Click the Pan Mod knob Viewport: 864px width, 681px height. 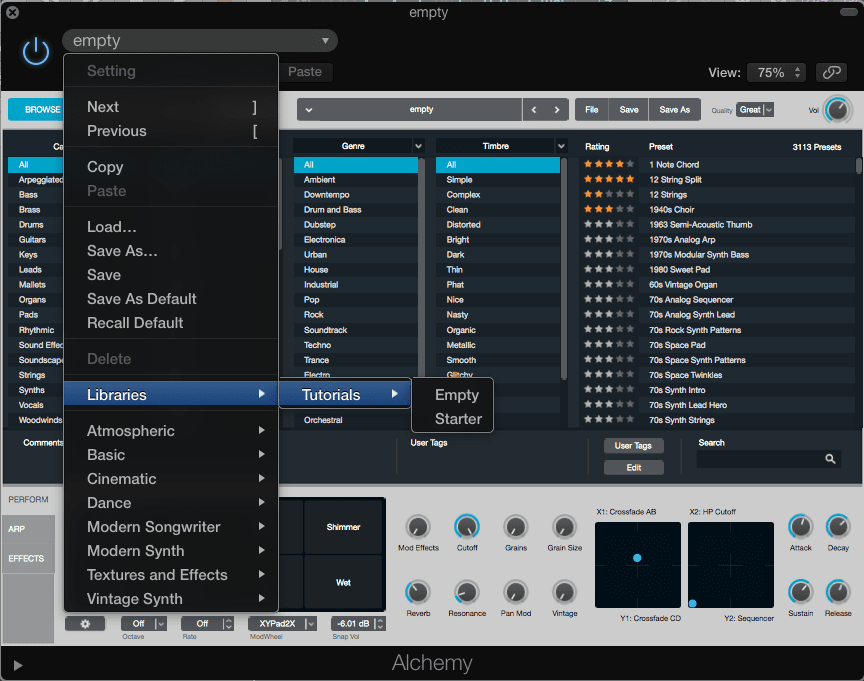[516, 592]
